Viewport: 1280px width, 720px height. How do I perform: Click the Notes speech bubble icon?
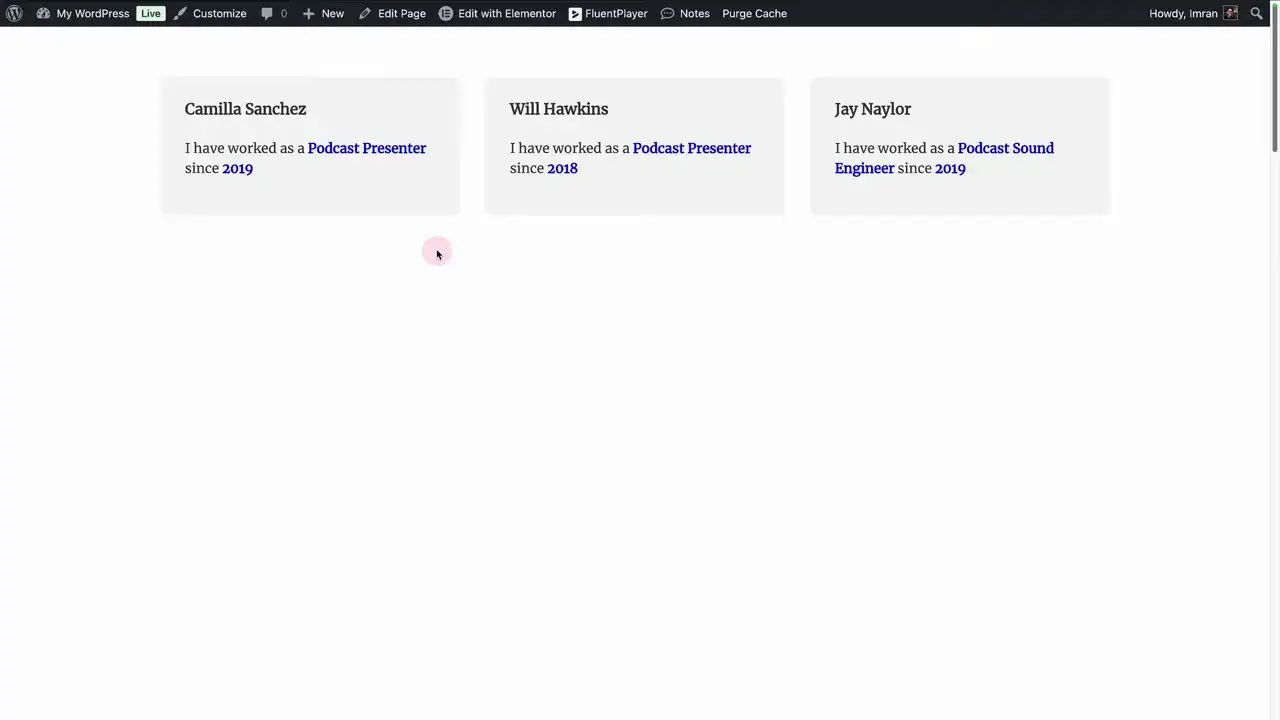pyautogui.click(x=667, y=13)
